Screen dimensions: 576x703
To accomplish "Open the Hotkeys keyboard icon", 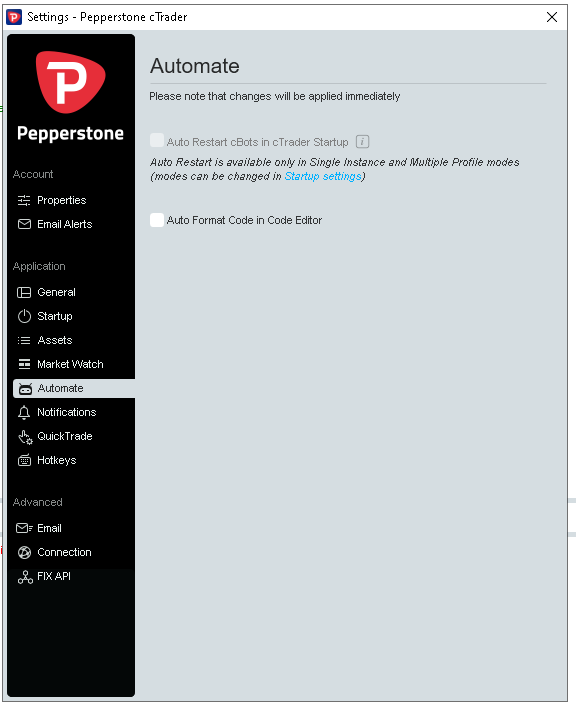I will click(24, 460).
